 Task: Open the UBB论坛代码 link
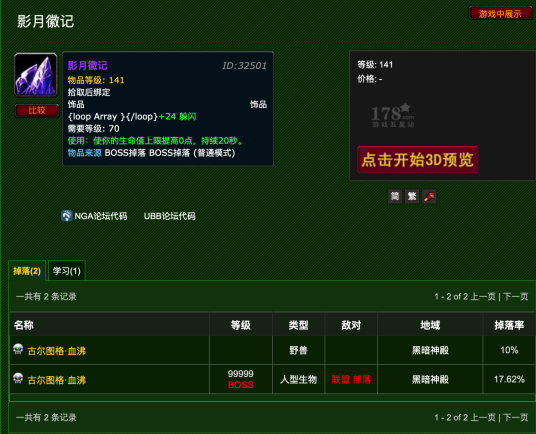click(x=170, y=216)
